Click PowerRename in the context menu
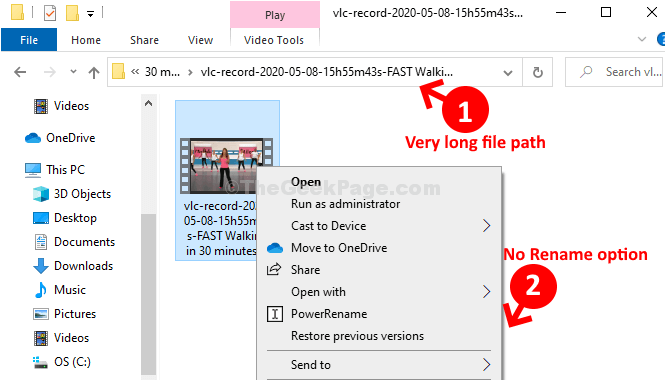The image size is (665, 380). click(x=329, y=314)
